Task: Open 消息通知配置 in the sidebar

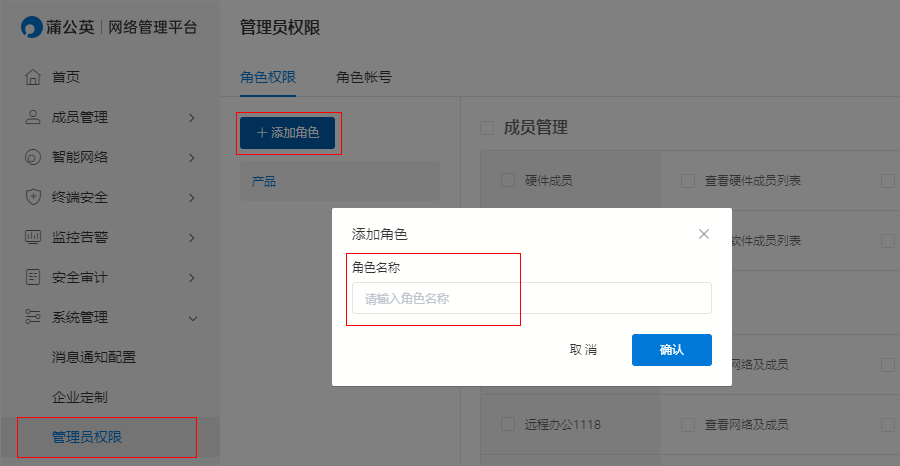Action: point(94,358)
